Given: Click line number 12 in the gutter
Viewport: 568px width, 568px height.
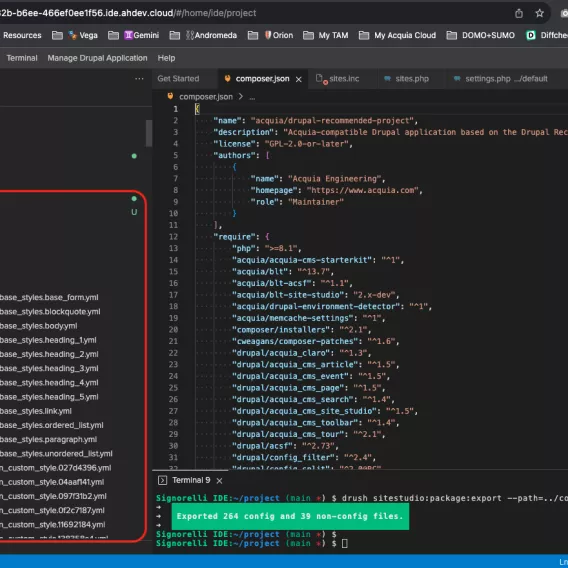Looking at the screenshot, I should pyautogui.click(x=173, y=237).
